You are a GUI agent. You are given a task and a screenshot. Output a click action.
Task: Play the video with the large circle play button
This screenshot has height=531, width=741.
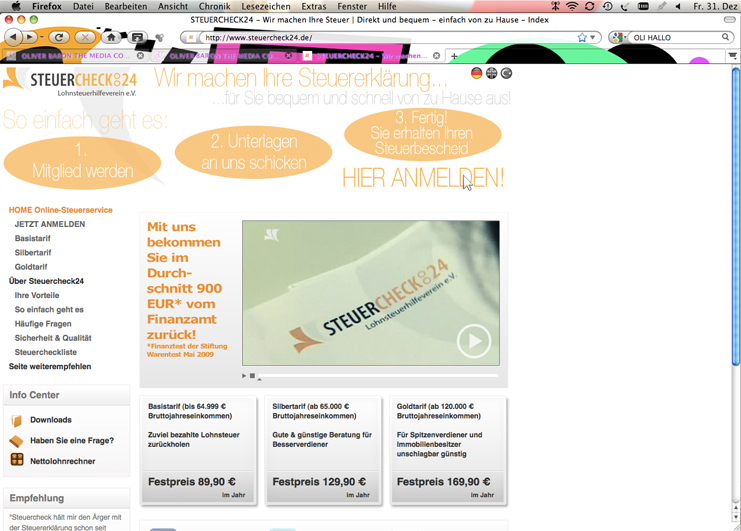coord(474,341)
